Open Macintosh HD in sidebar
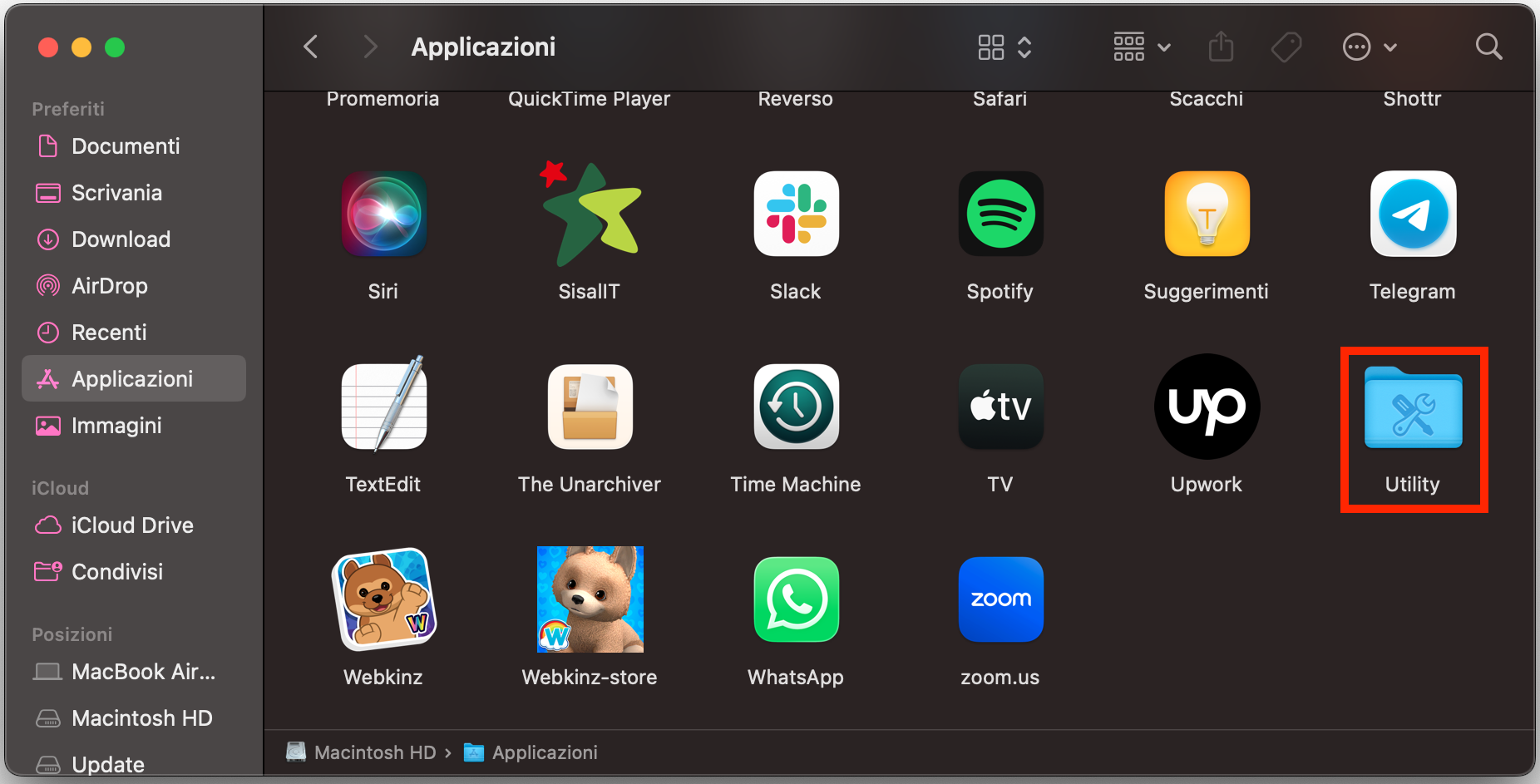Screen dimensions: 1540x784 134,718
